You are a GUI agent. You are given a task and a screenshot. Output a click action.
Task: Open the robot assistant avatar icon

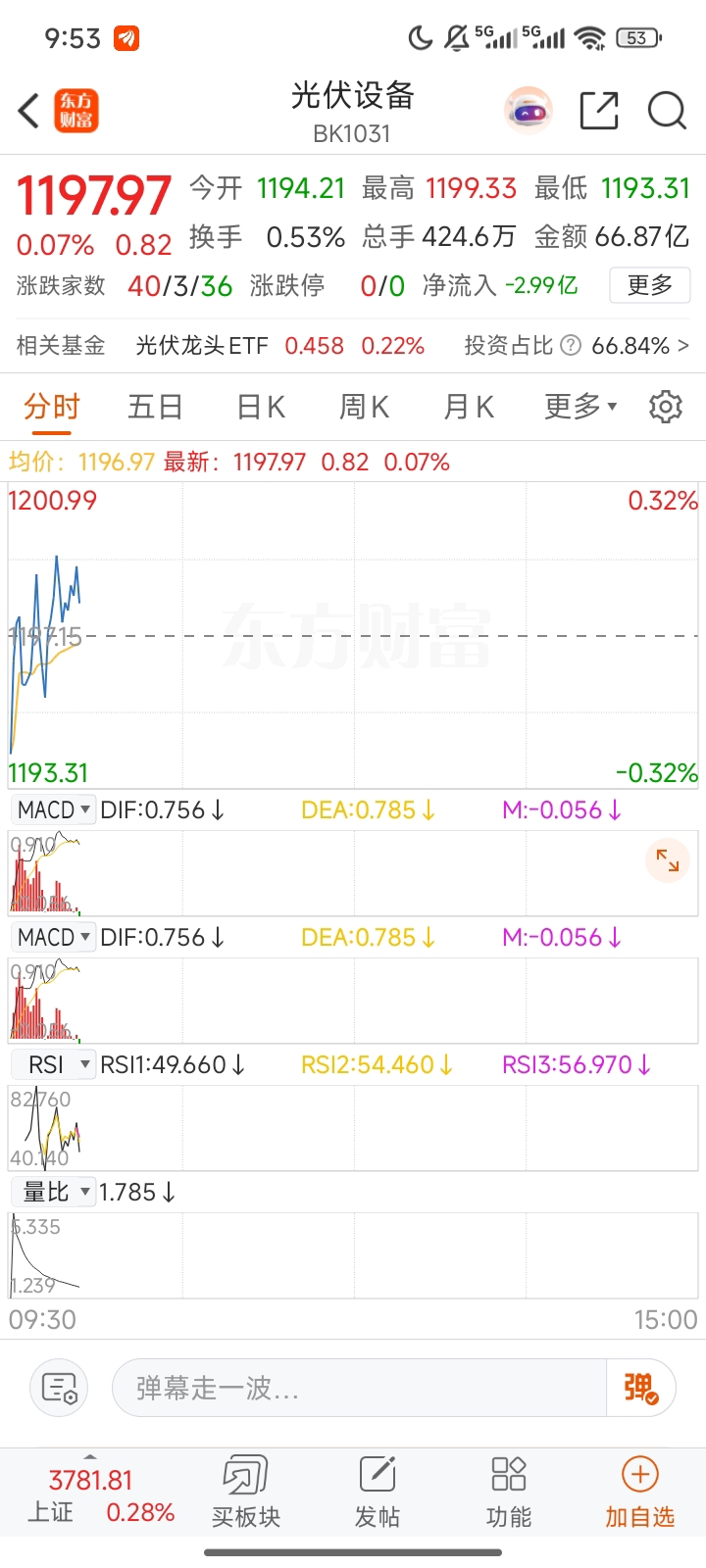(529, 111)
